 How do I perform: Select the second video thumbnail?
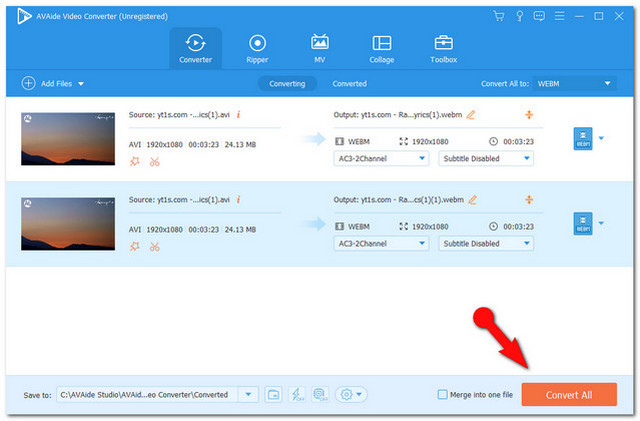click(x=68, y=224)
